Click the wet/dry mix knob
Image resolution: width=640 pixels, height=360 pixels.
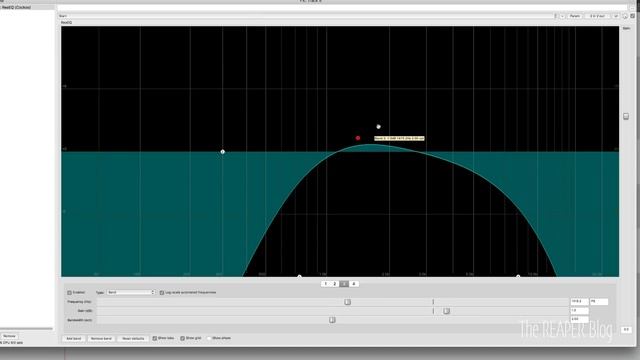coord(625,16)
